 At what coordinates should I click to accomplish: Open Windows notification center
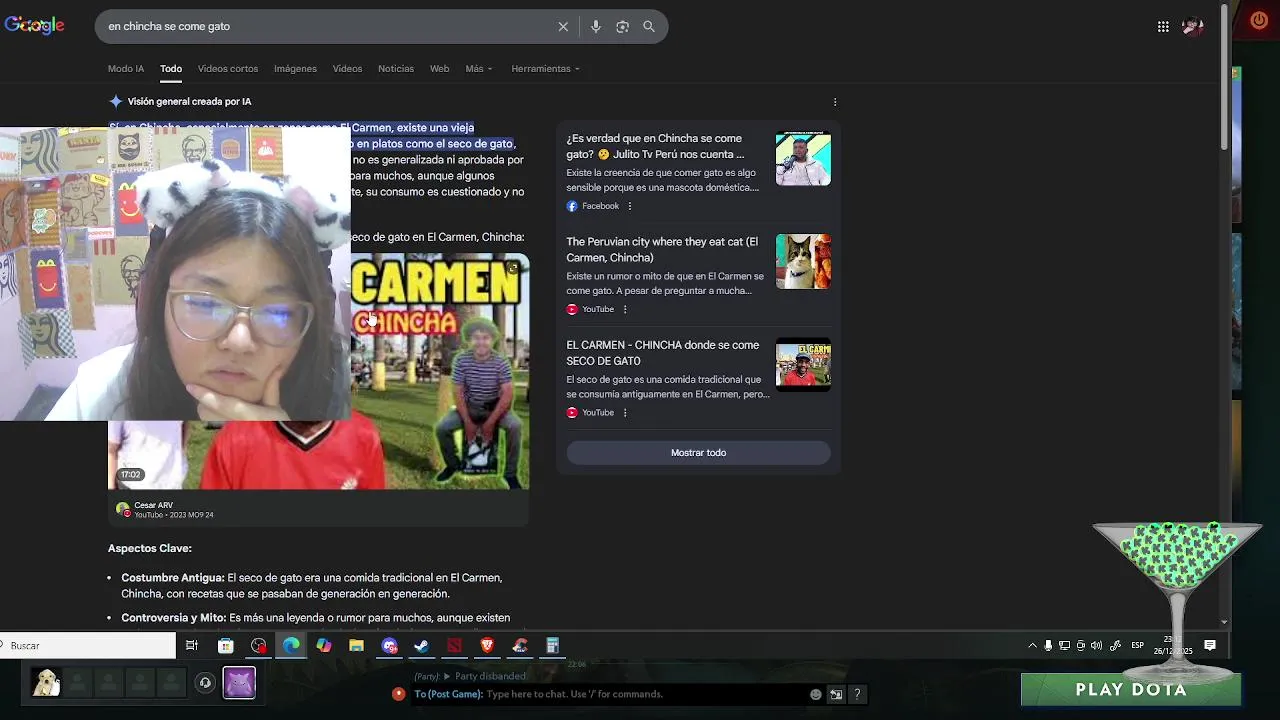tap(1210, 646)
